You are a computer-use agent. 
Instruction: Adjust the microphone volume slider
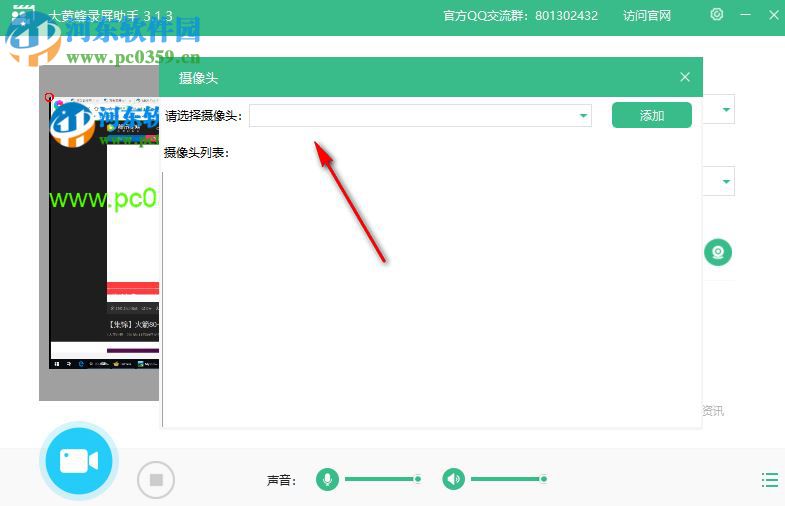click(x=383, y=479)
